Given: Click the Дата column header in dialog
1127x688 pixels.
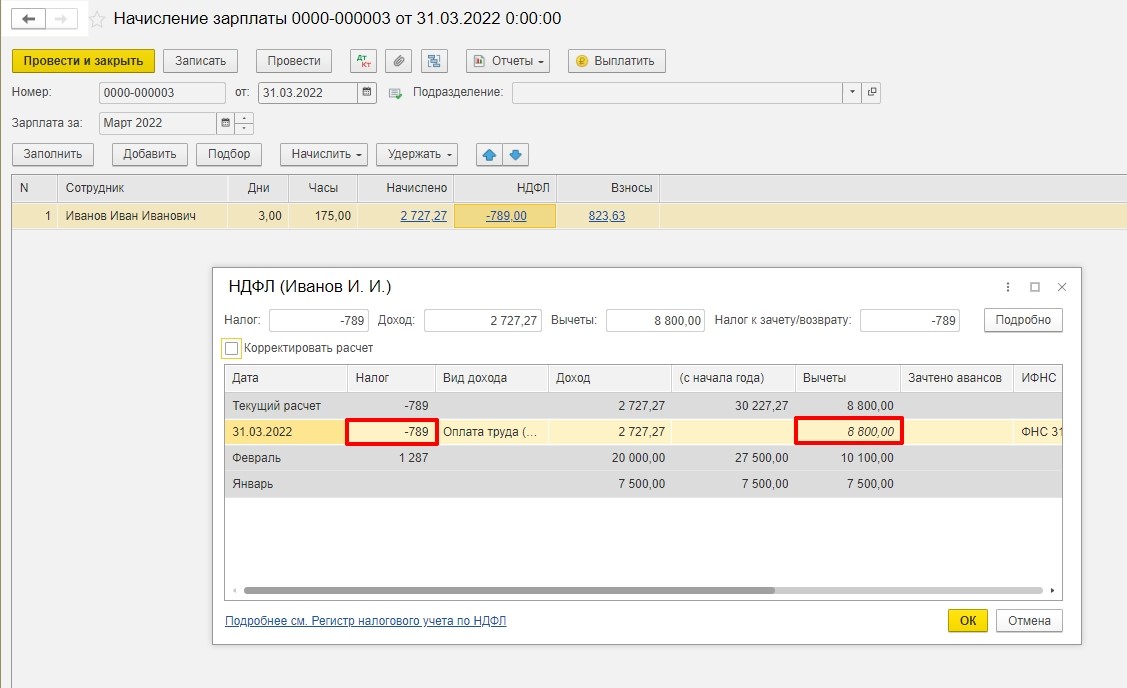Looking at the screenshot, I should [286, 378].
